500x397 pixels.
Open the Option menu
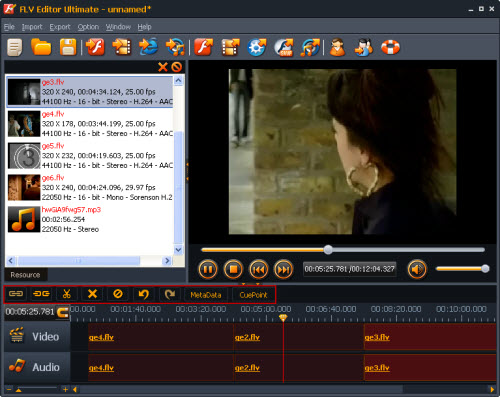(x=88, y=27)
